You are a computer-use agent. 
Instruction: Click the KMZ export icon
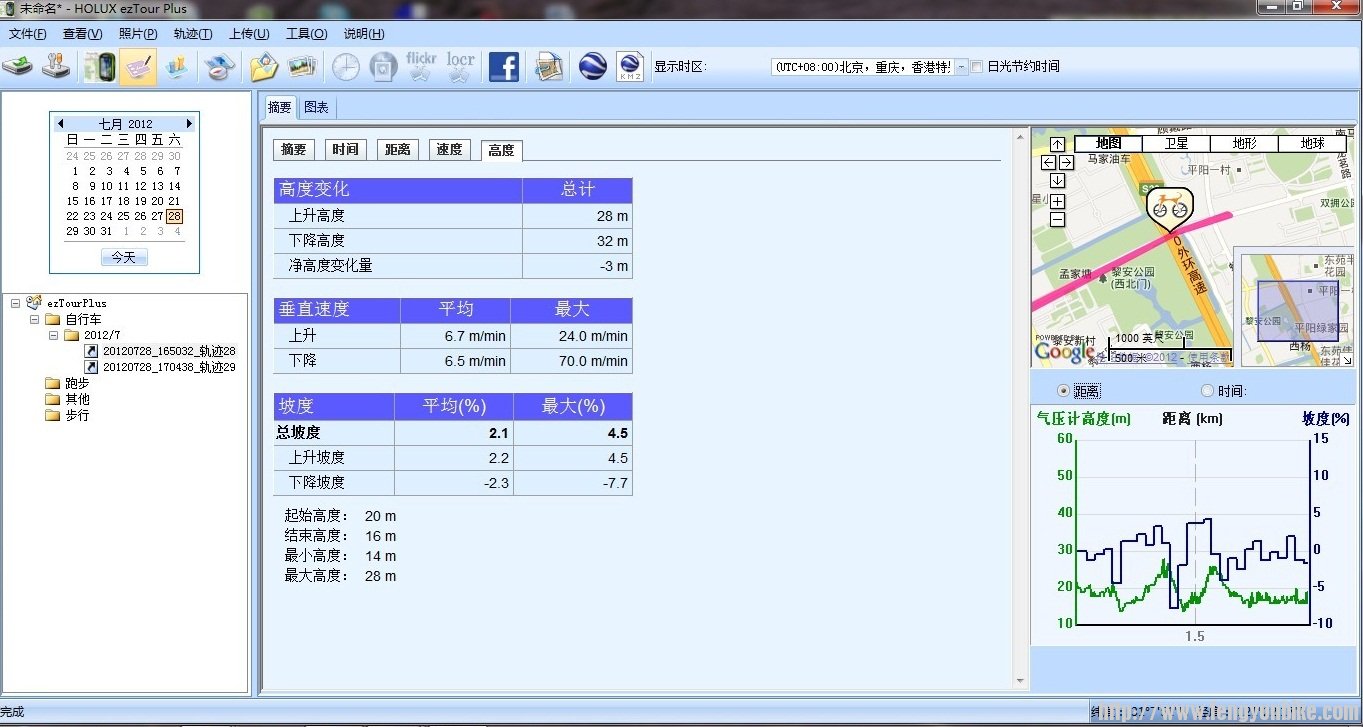[629, 66]
